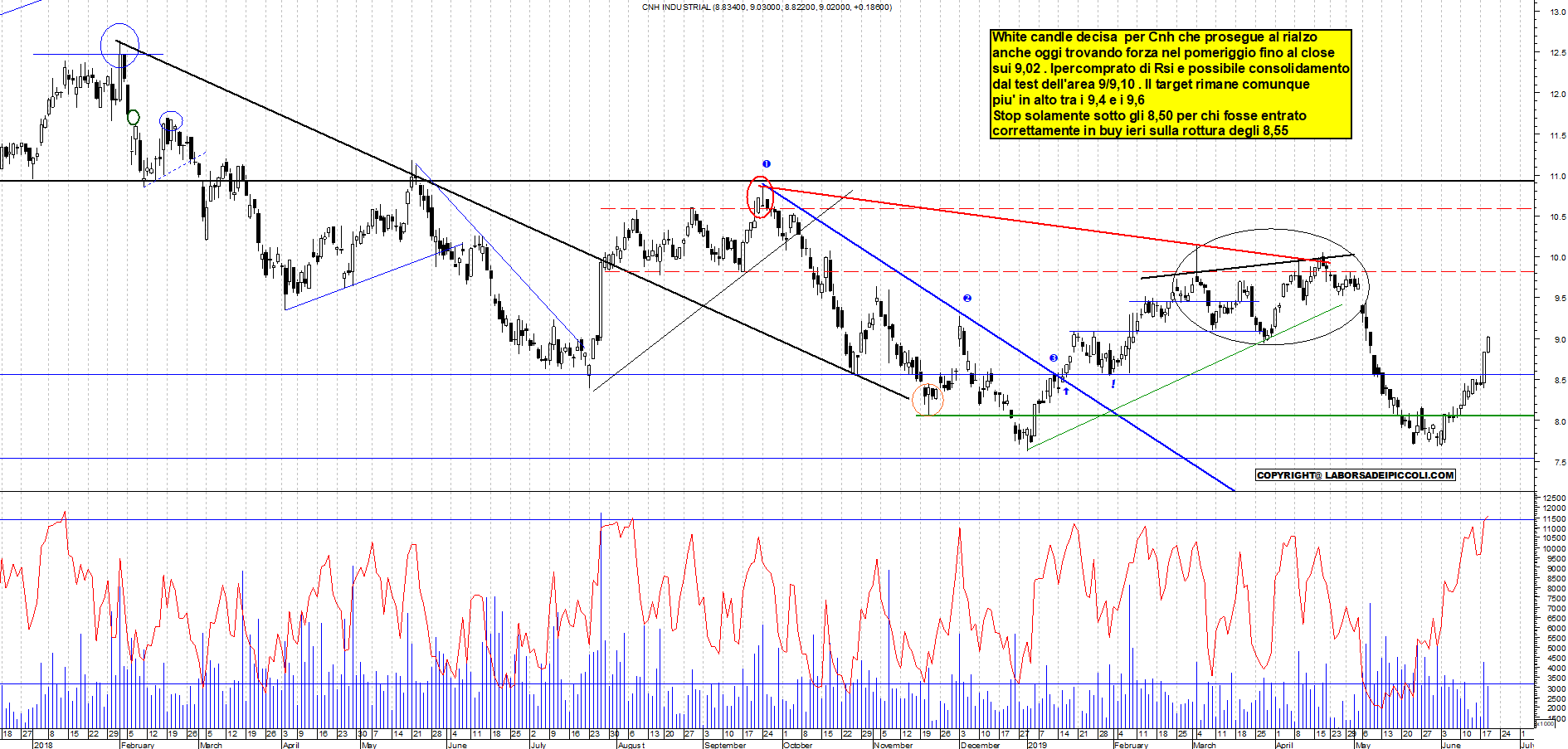Click the October month label on time axis
The height and width of the screenshot is (749, 1568).
798,745
